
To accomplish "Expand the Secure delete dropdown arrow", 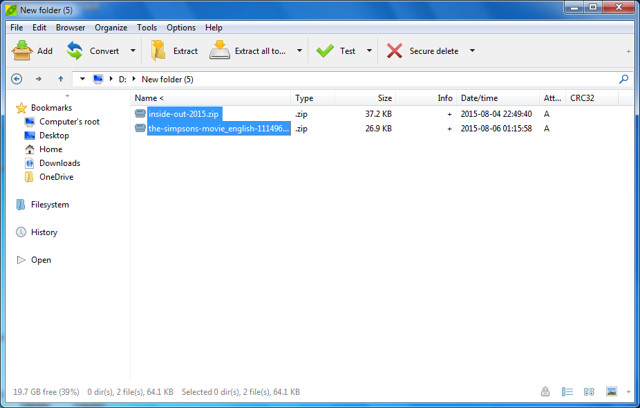I will [472, 51].
